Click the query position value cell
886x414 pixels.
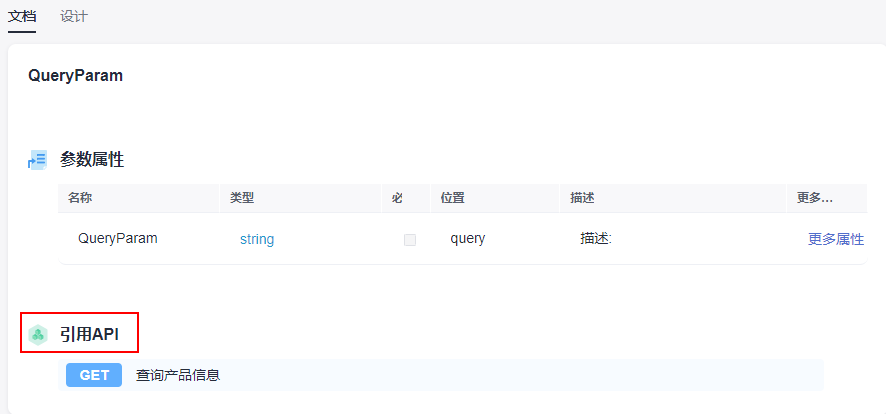click(468, 239)
